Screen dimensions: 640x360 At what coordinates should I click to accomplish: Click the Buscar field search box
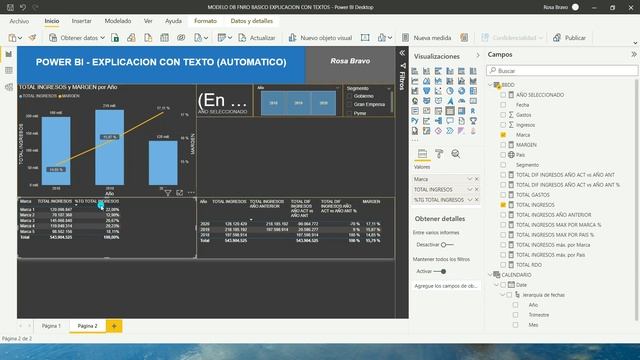point(562,71)
